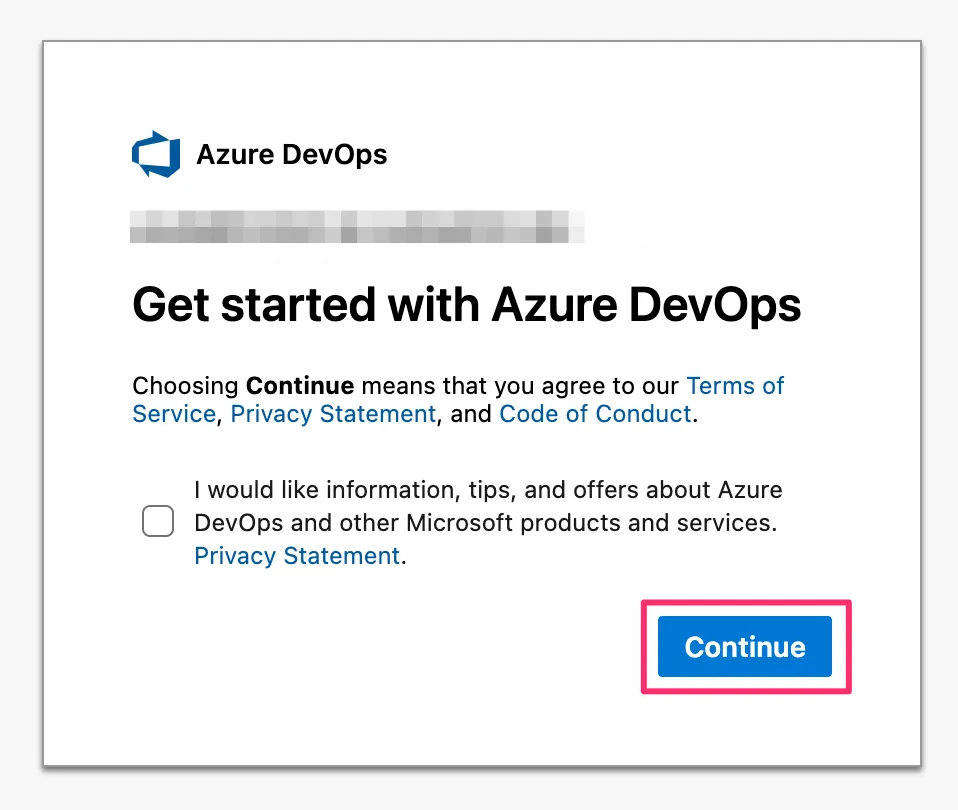Click the Continue button
Viewport: 958px width, 810px height.
tap(744, 647)
